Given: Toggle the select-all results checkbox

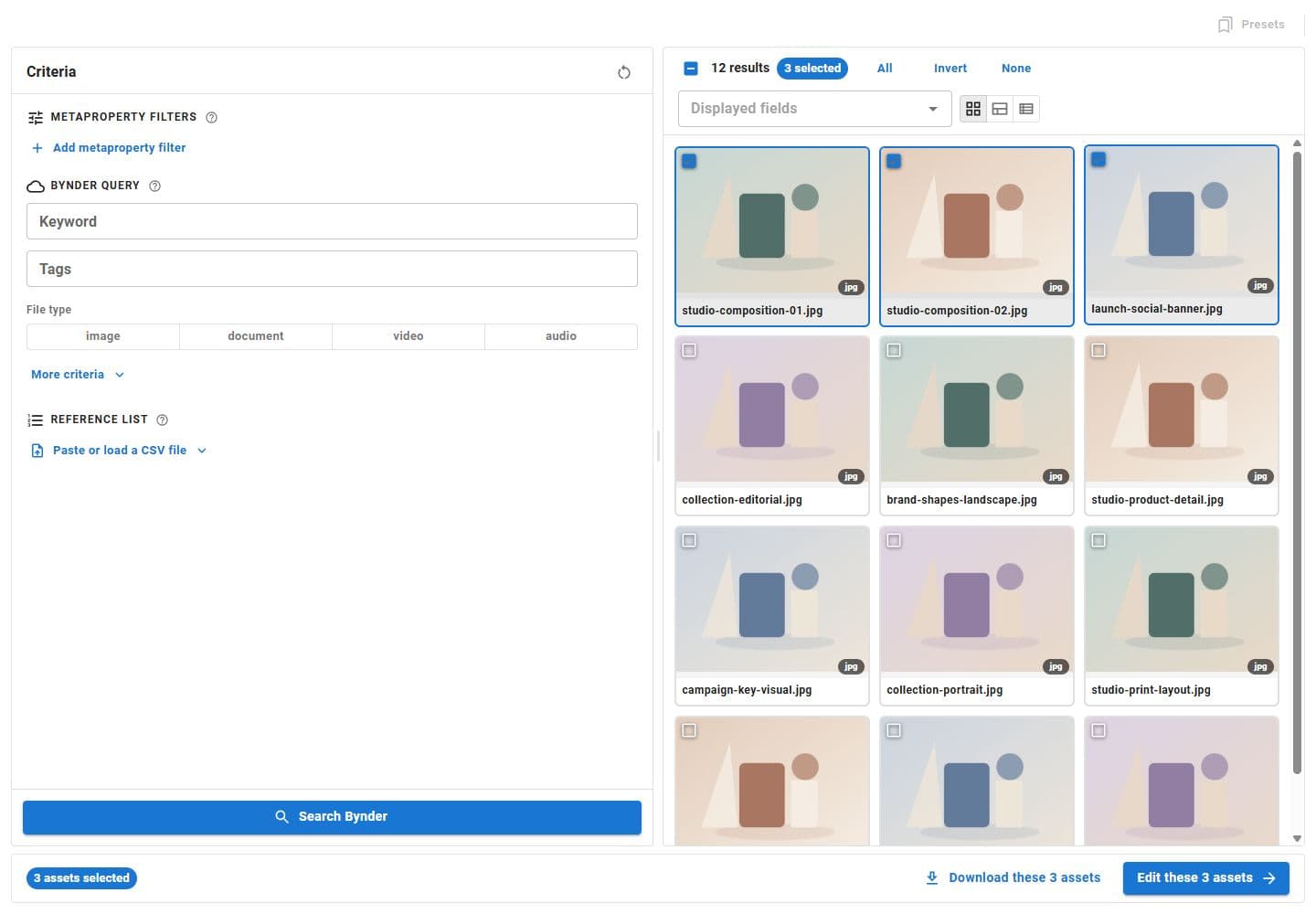Looking at the screenshot, I should (691, 69).
